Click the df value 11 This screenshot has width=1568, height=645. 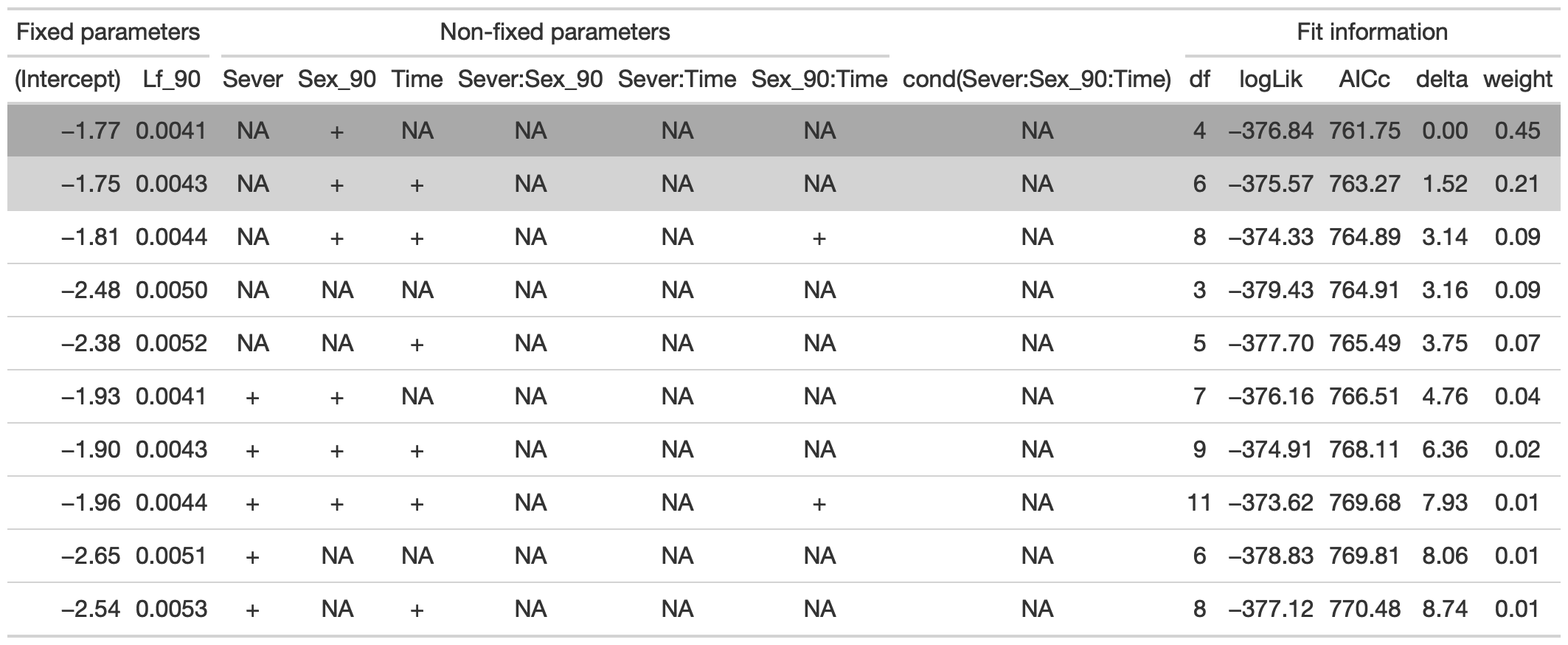tap(1199, 503)
